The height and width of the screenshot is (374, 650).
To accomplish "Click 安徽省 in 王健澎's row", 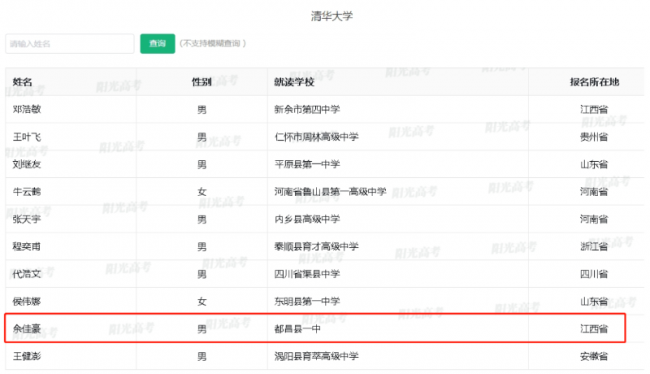I will pos(594,356).
